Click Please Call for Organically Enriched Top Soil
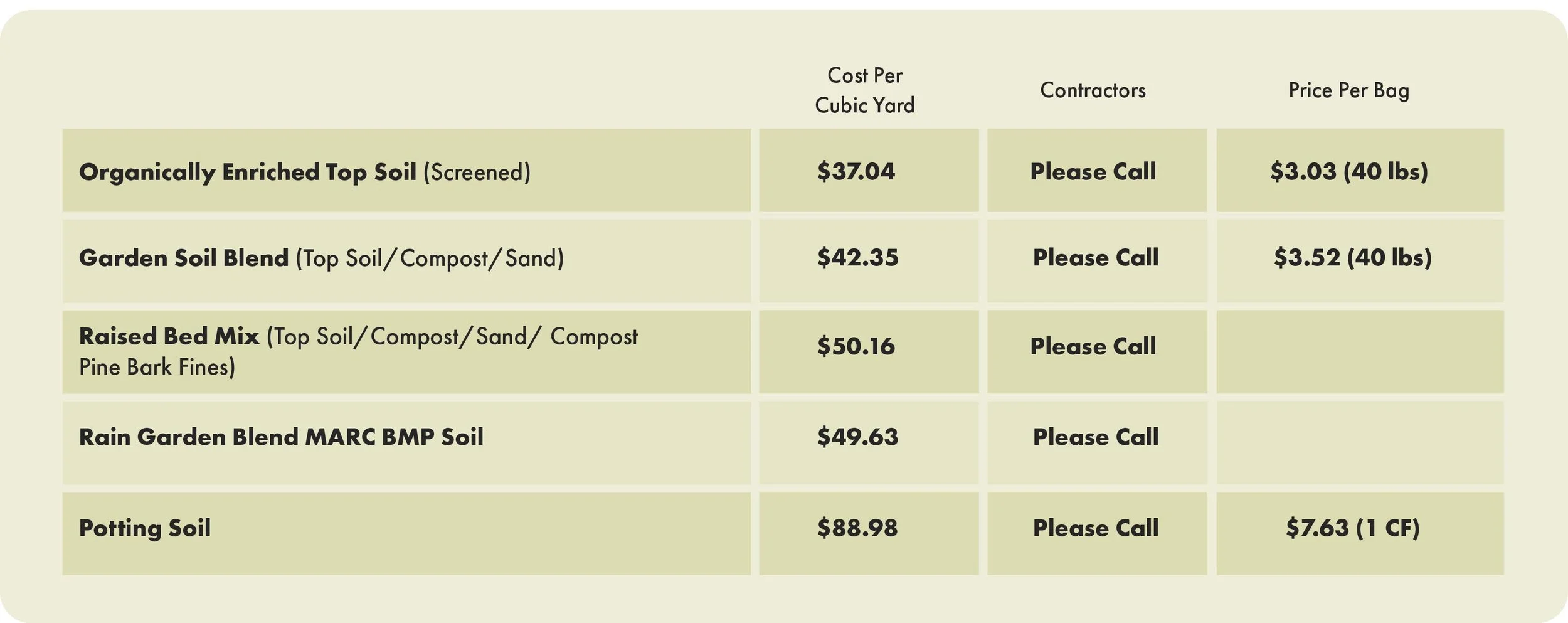Screen dimensions: 1568x623 (1093, 171)
